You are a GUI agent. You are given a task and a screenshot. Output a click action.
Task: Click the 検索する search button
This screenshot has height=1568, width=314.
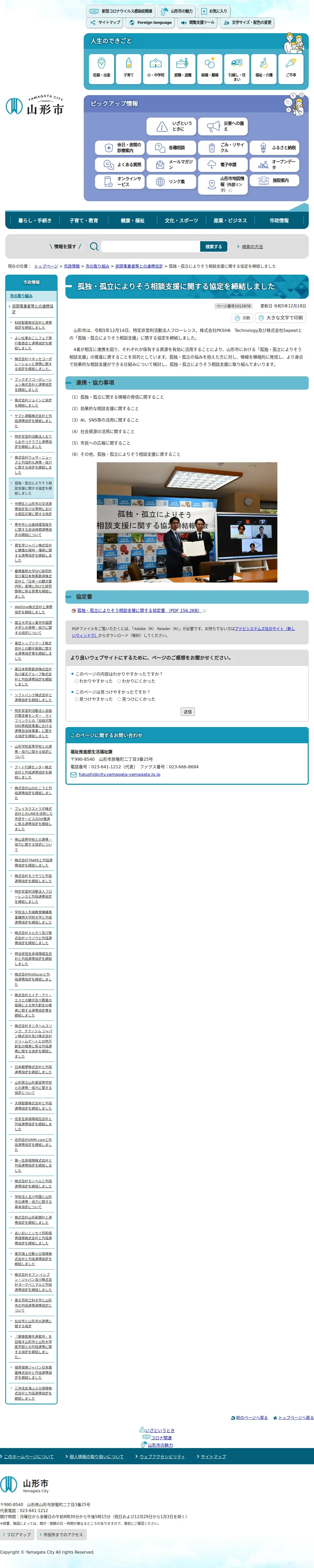[214, 246]
